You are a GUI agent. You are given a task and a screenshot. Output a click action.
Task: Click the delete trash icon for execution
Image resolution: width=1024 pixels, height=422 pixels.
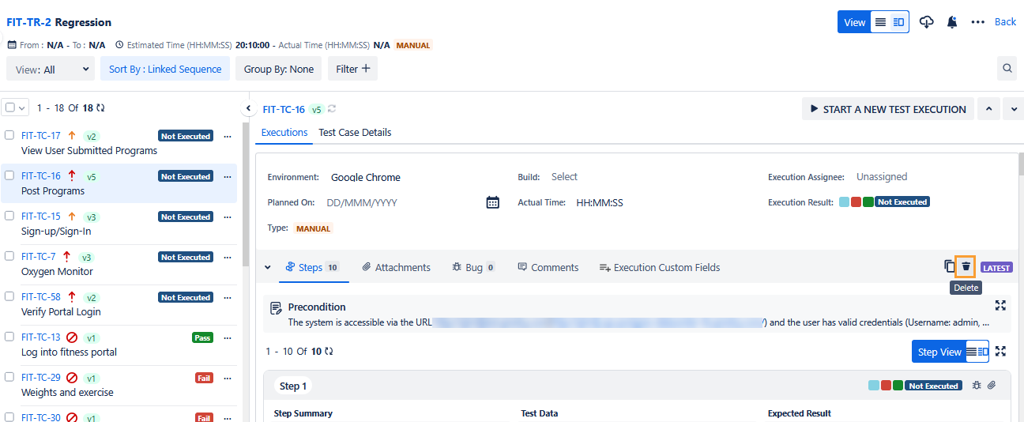point(965,267)
